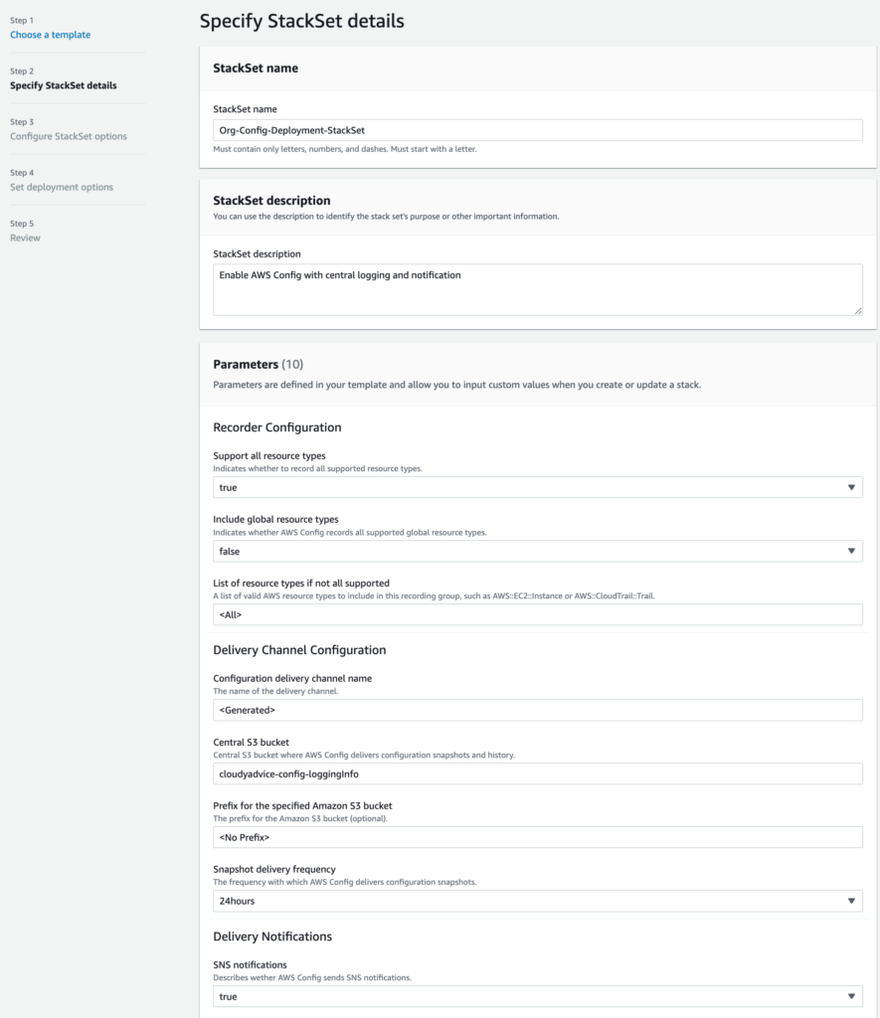Expand the SNS notifications dropdown

pyautogui.click(x=537, y=997)
